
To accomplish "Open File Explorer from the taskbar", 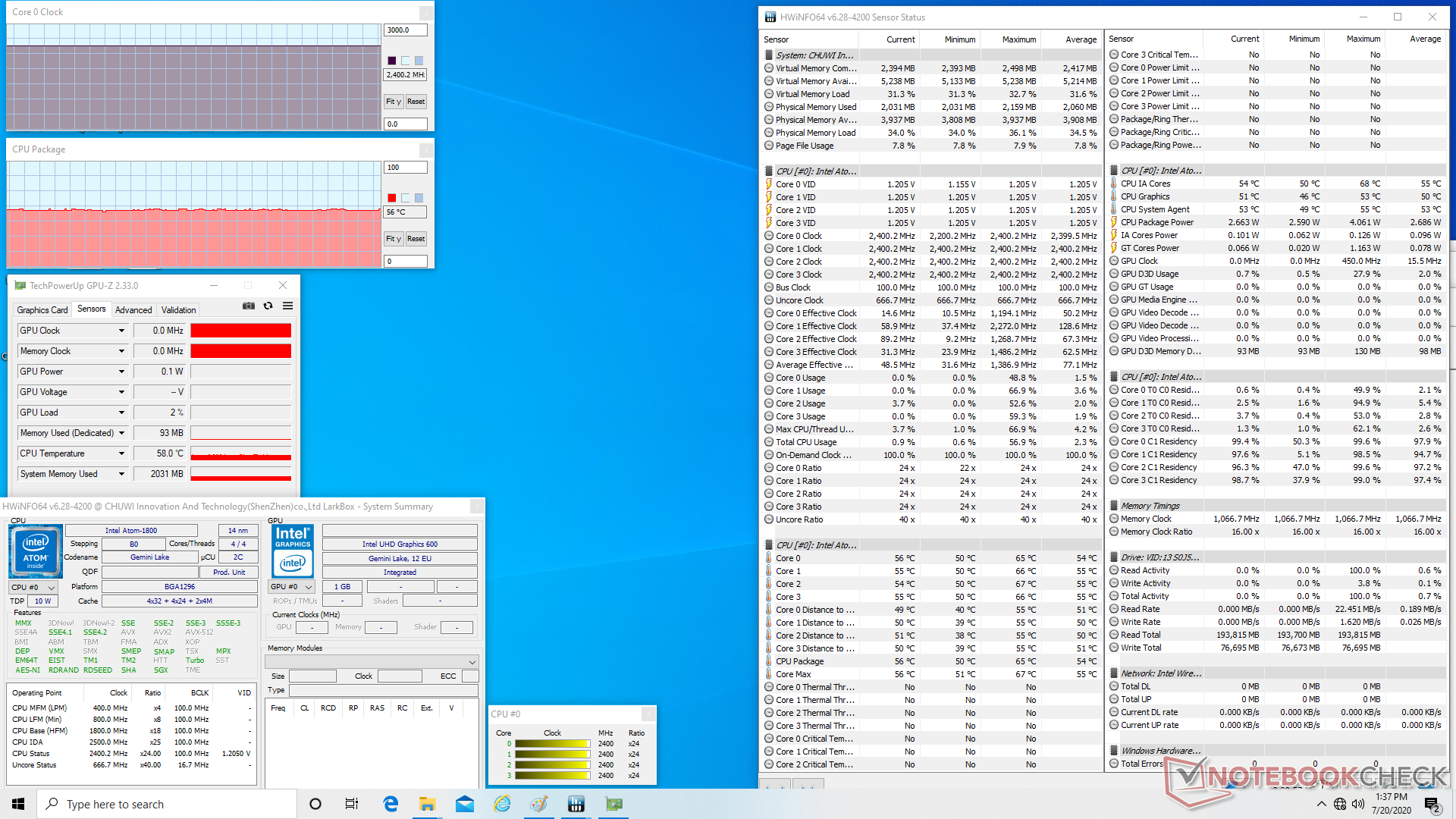I will 427,804.
